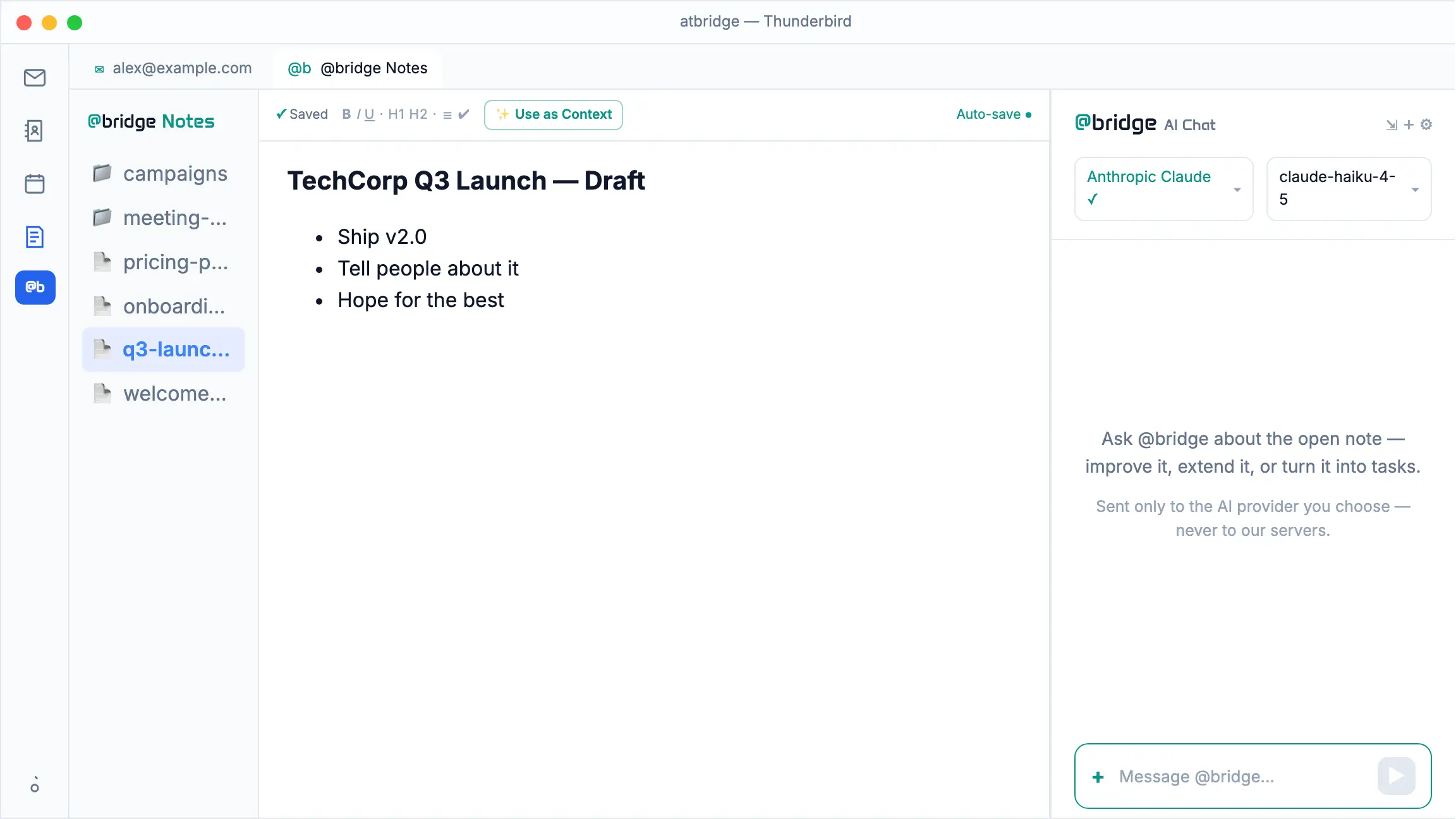
Task: Apply Italic formatting in the notes toolbar
Action: click(x=358, y=114)
